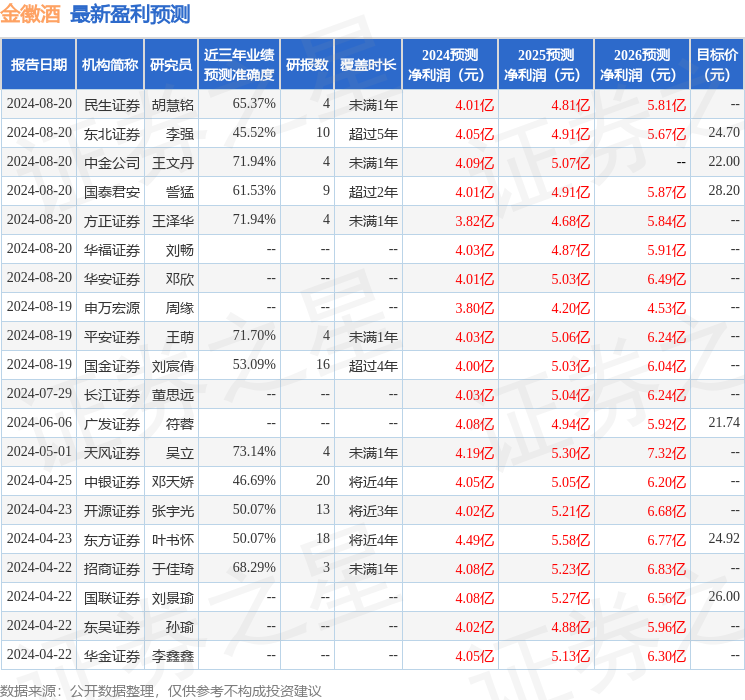745x700 pixels.
Task: Select the 广发证券 institution cell
Action: 112,424
